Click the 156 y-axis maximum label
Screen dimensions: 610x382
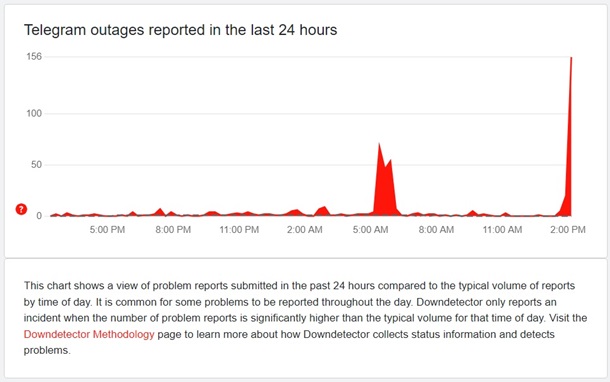[34, 57]
